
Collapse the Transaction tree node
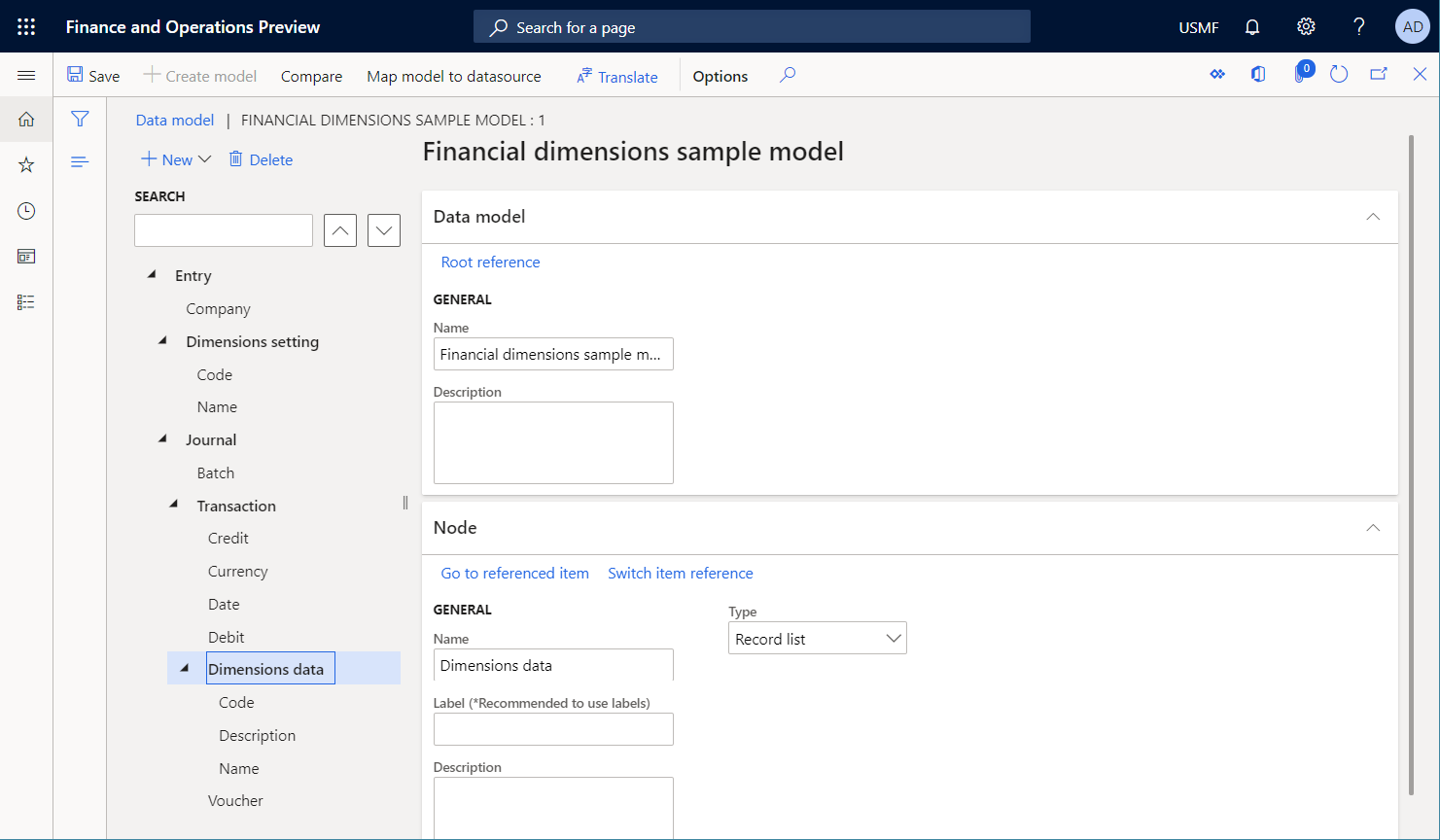[x=174, y=505]
